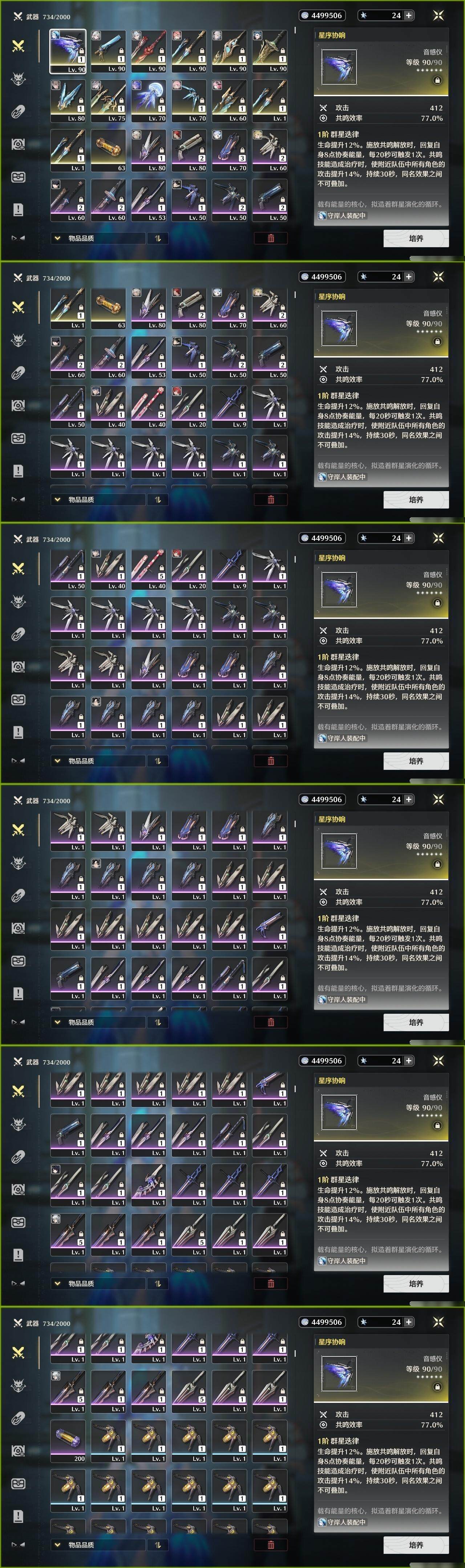Toggle sort order arrows beside 物品品质 in topmost panel

tap(158, 238)
